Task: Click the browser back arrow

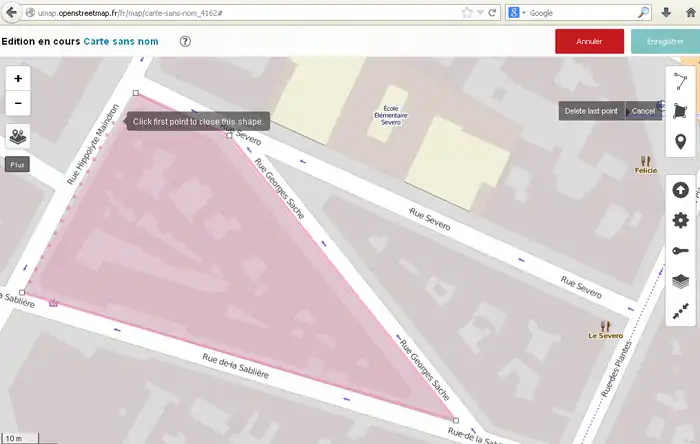Action: tap(13, 13)
